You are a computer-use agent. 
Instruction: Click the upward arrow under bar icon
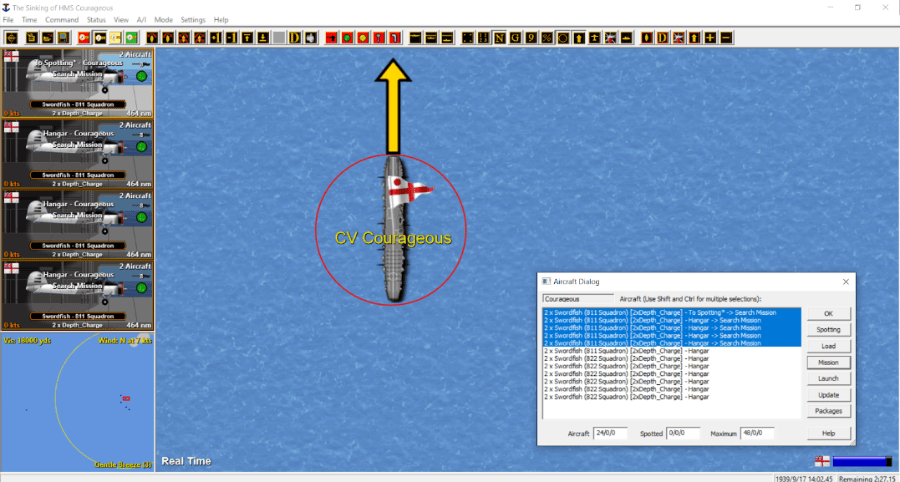pyautogui.click(x=247, y=38)
